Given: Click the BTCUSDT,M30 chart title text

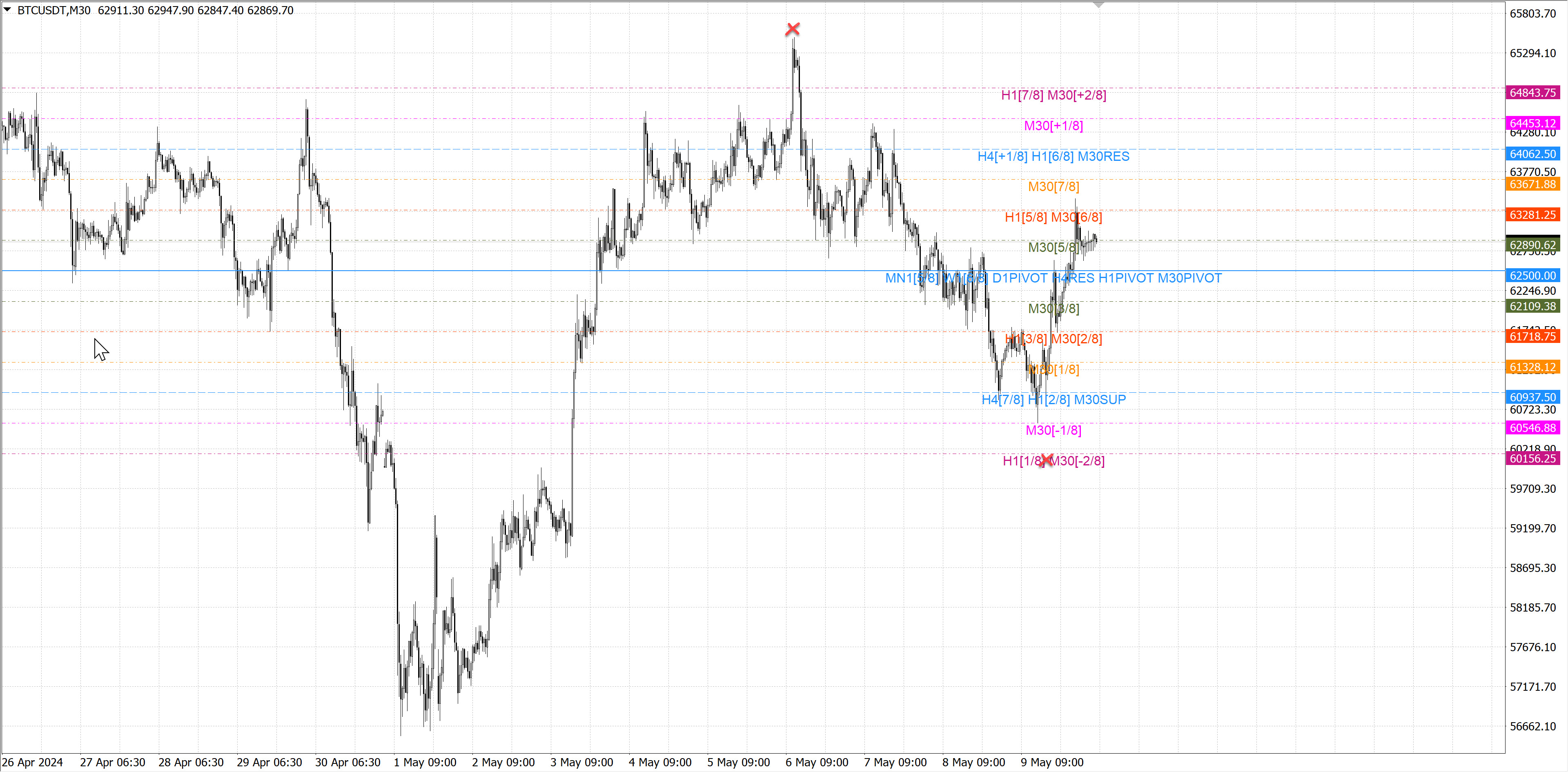Looking at the screenshot, I should pyautogui.click(x=53, y=10).
